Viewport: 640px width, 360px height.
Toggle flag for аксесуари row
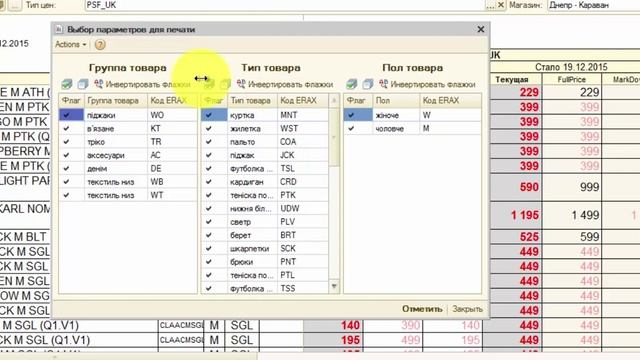coord(67,155)
